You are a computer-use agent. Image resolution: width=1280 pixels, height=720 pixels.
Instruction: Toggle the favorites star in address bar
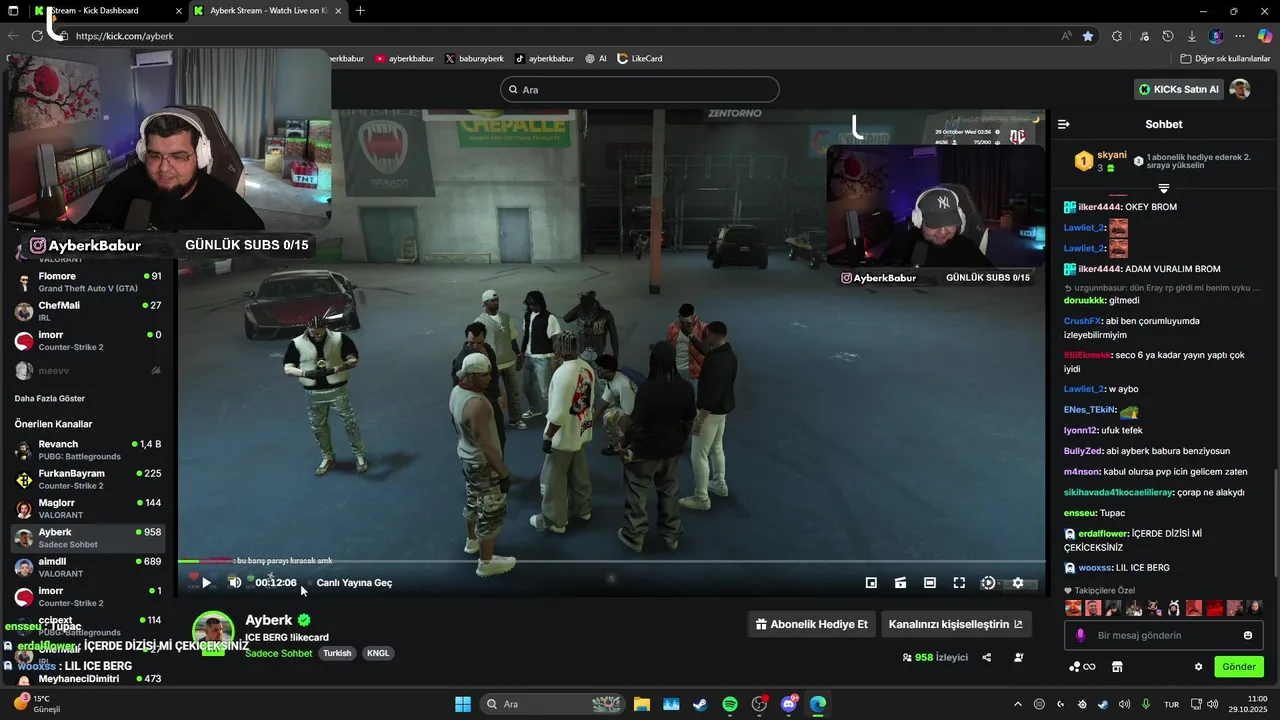(1088, 36)
